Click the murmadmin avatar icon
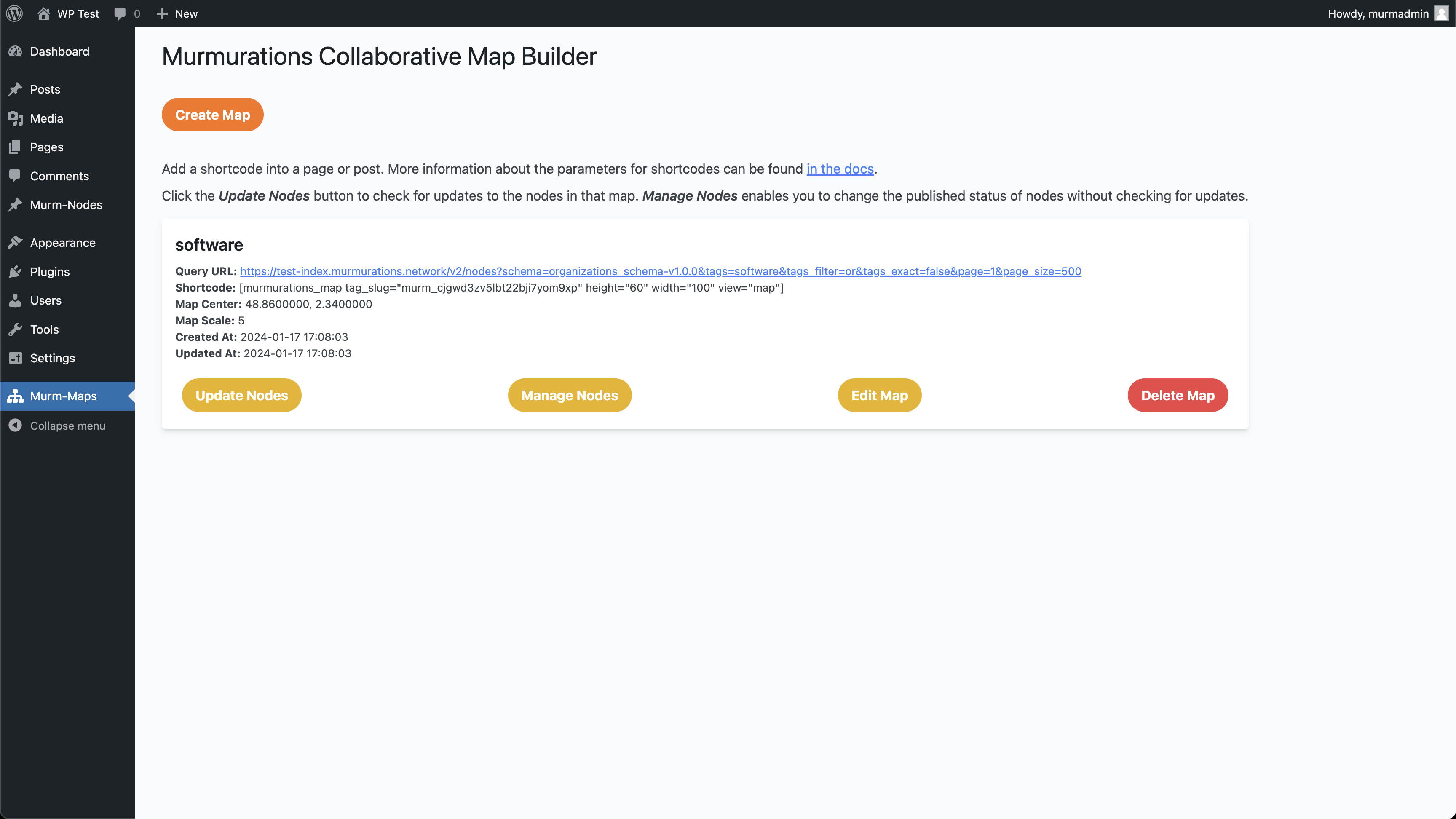This screenshot has width=1456, height=819. [1441, 13]
